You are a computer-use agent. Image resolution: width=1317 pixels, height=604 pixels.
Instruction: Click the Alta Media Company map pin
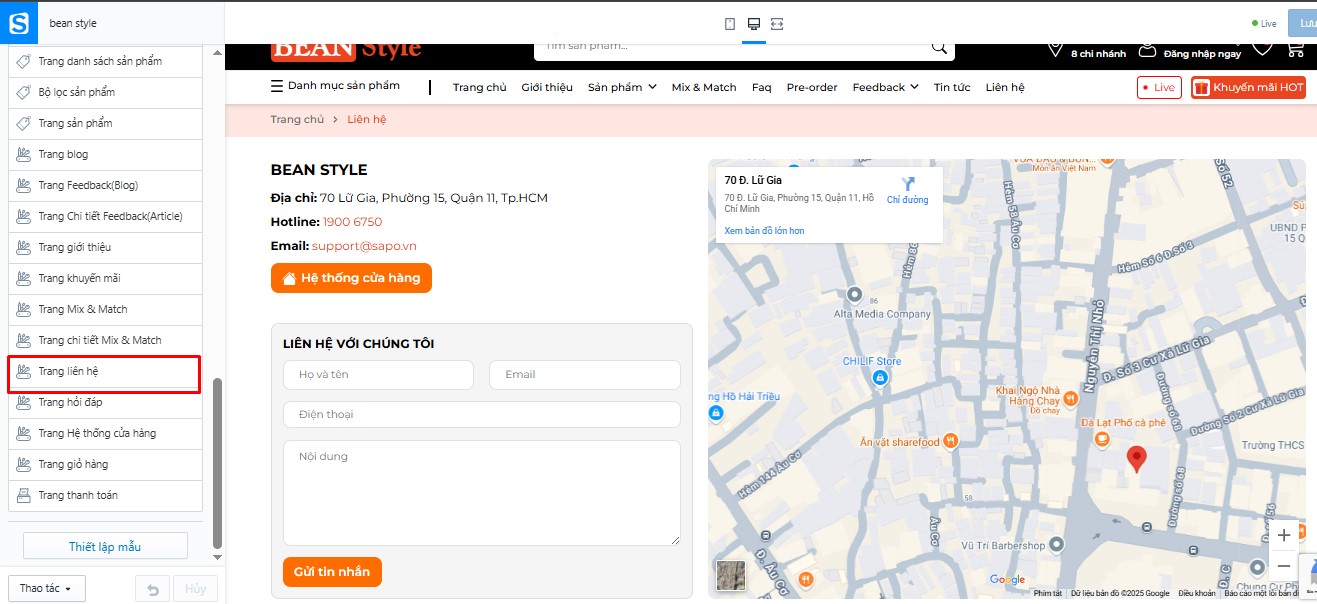click(x=854, y=294)
